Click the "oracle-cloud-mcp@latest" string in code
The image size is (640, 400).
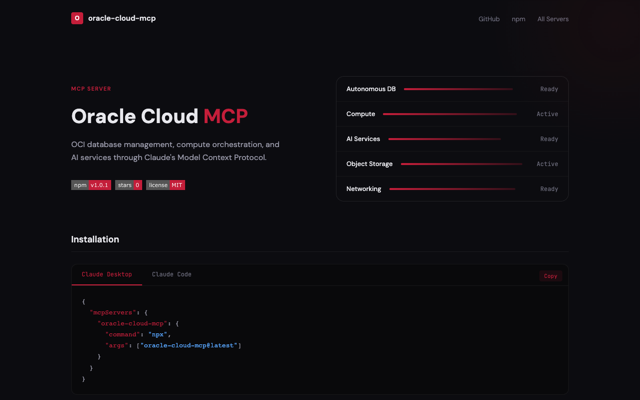coord(189,345)
